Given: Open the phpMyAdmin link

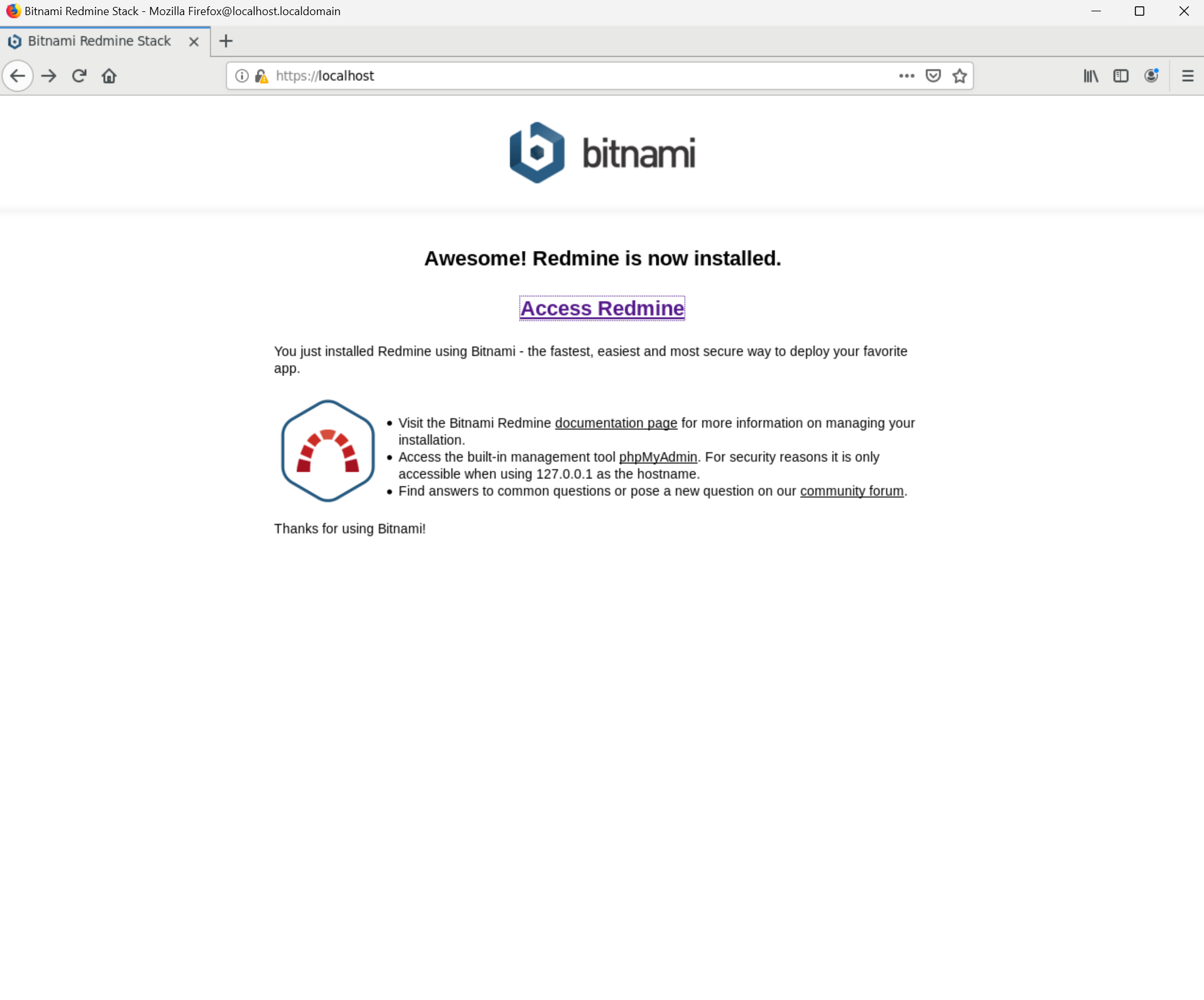Looking at the screenshot, I should pos(658,457).
